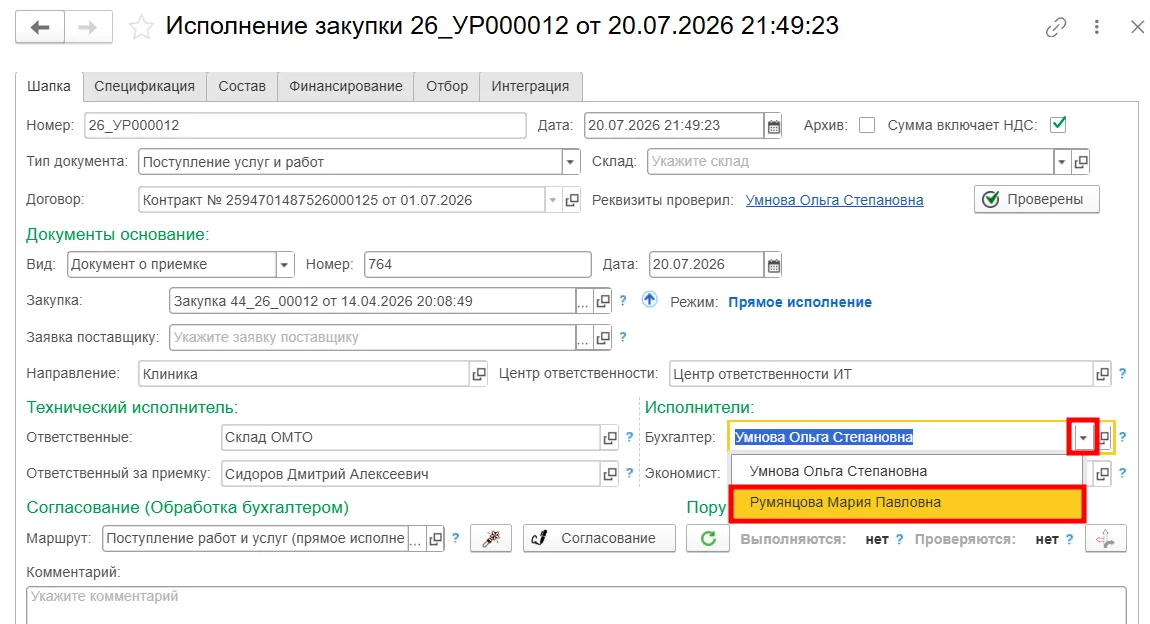
Task: Open the Экономист record form icon
Action: (1102, 474)
